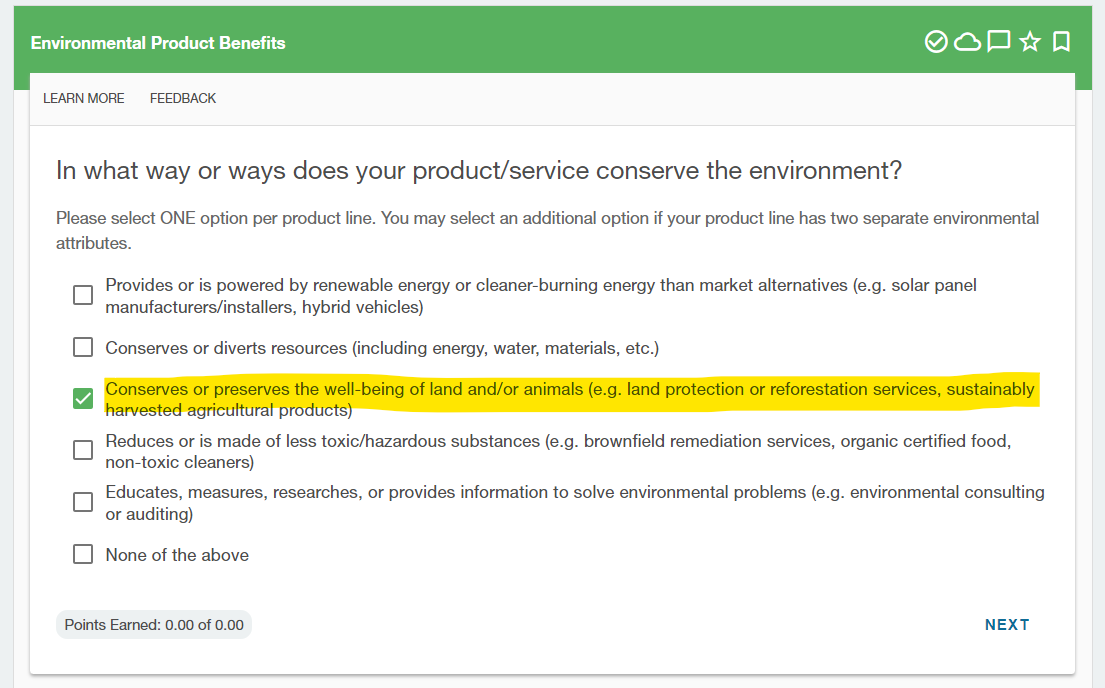This screenshot has width=1105, height=688.
Task: Click the highlighted land protection option text
Action: click(x=570, y=399)
